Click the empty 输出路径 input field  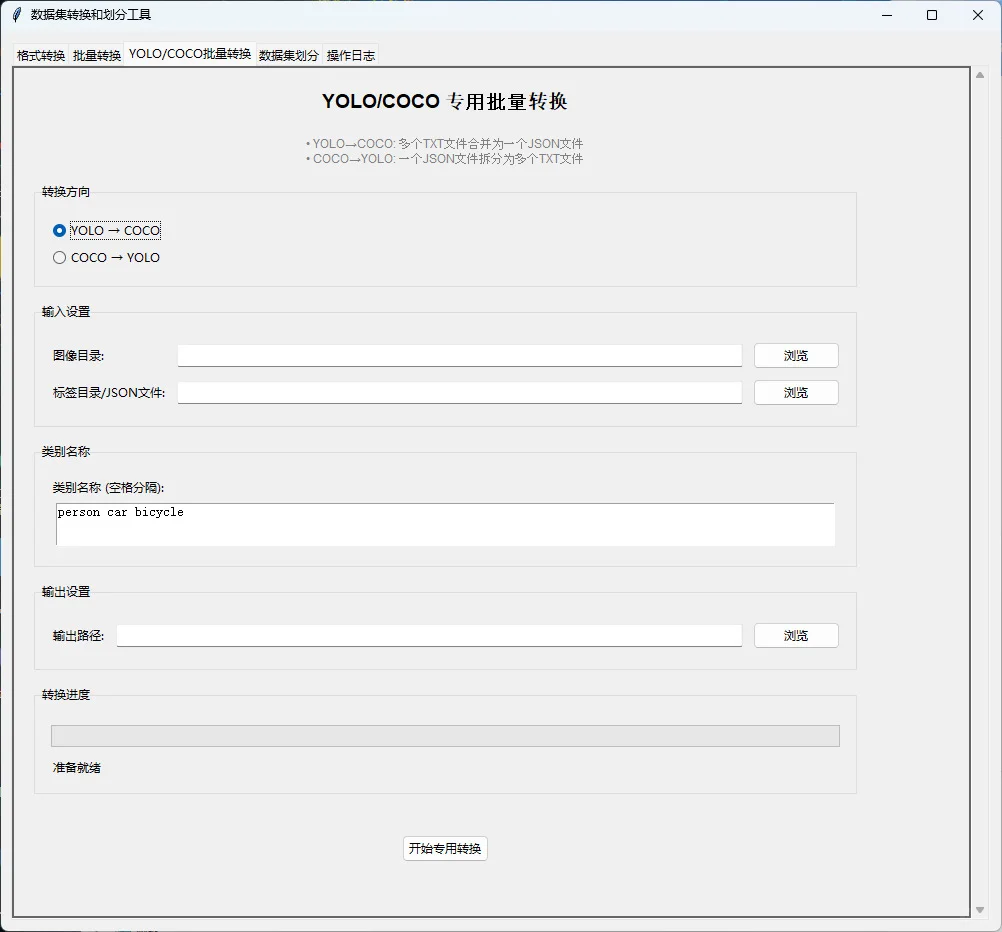tap(428, 635)
